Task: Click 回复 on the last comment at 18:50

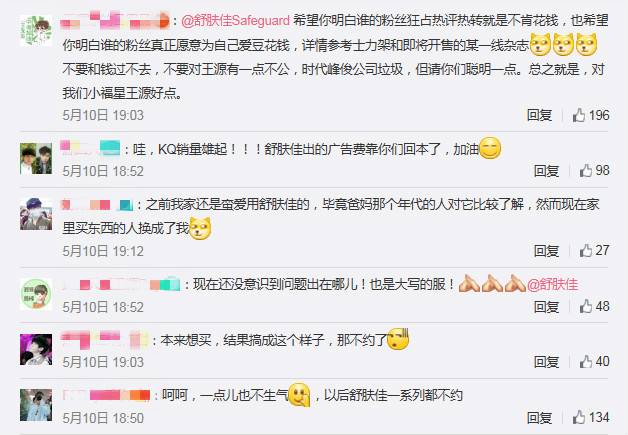Action: (x=539, y=418)
